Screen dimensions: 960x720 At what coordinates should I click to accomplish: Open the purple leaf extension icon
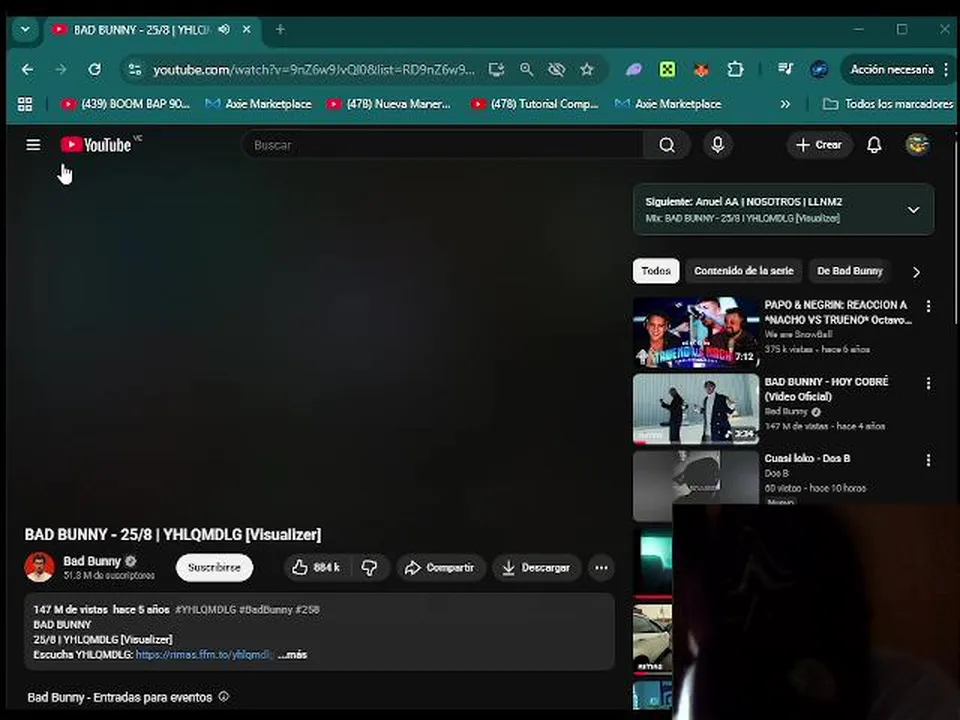click(634, 70)
